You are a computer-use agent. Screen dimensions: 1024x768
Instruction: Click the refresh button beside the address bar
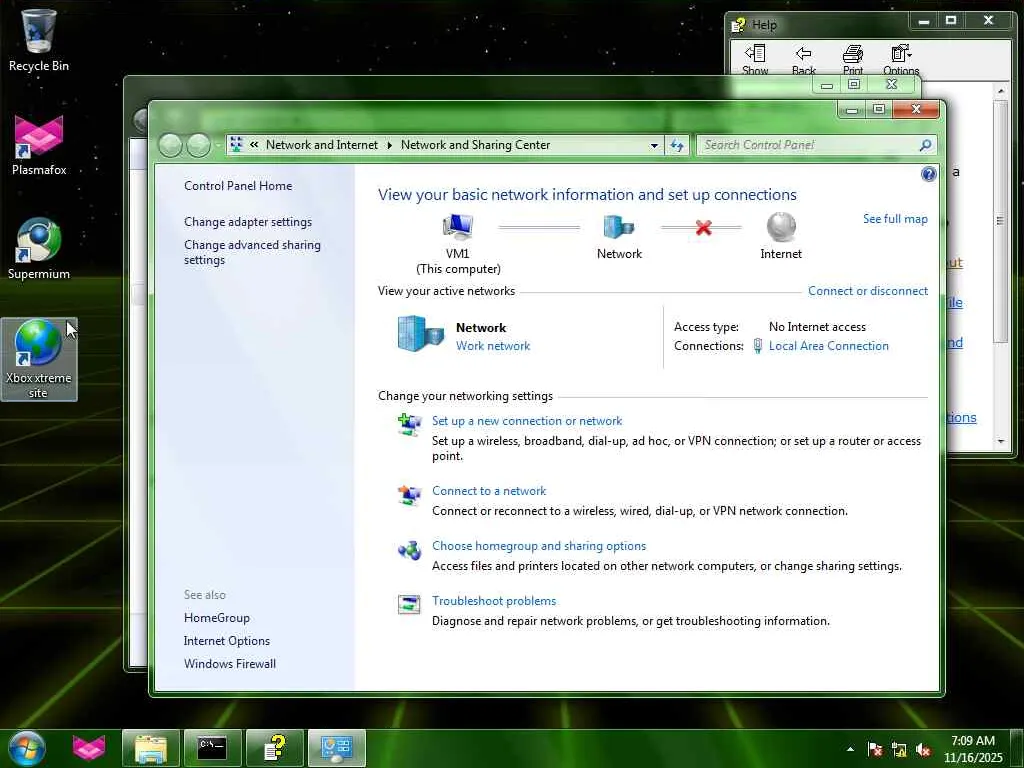[677, 145]
